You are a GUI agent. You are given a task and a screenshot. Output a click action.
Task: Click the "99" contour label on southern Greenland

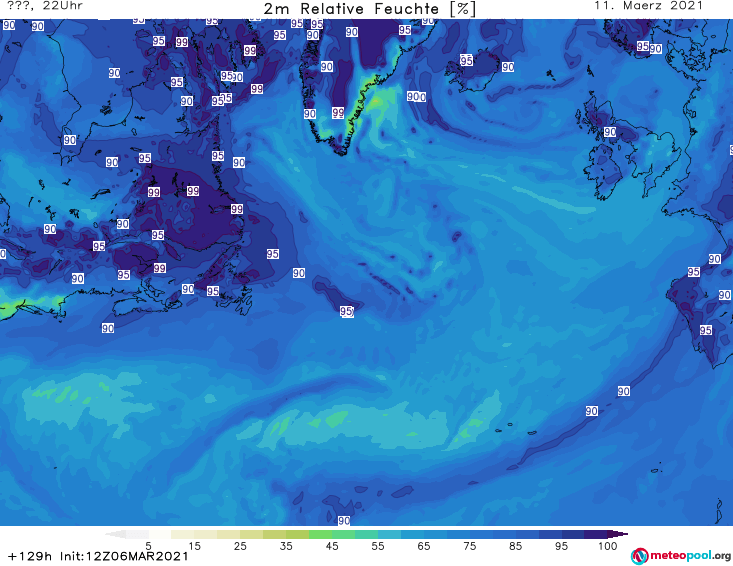338,113
